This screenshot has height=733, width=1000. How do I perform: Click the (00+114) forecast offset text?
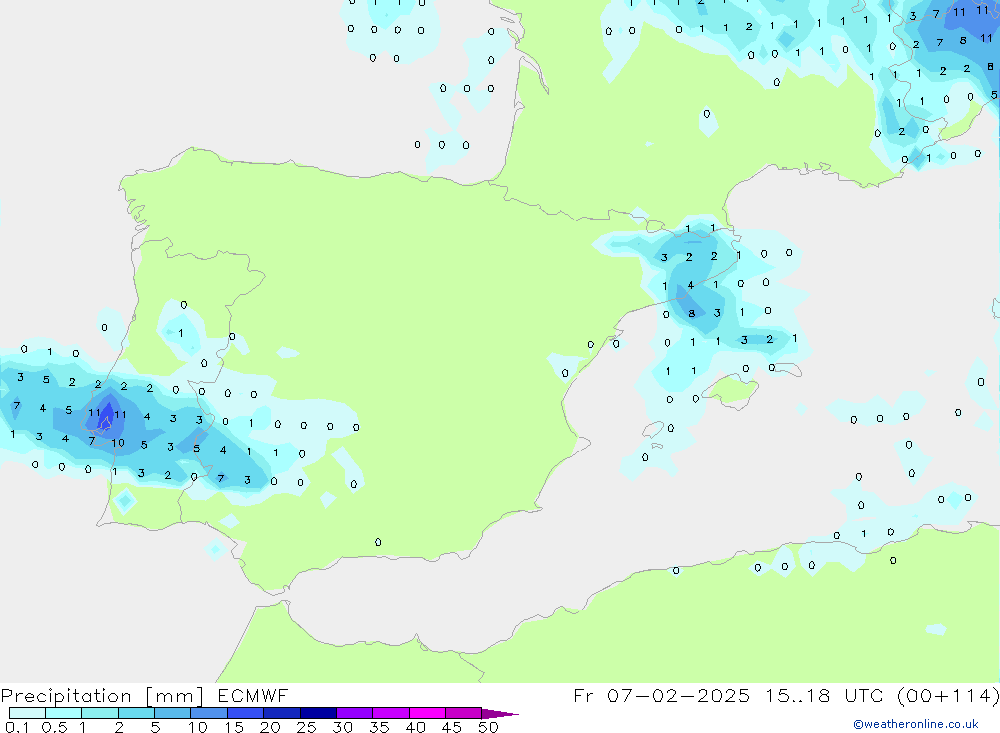click(x=948, y=695)
